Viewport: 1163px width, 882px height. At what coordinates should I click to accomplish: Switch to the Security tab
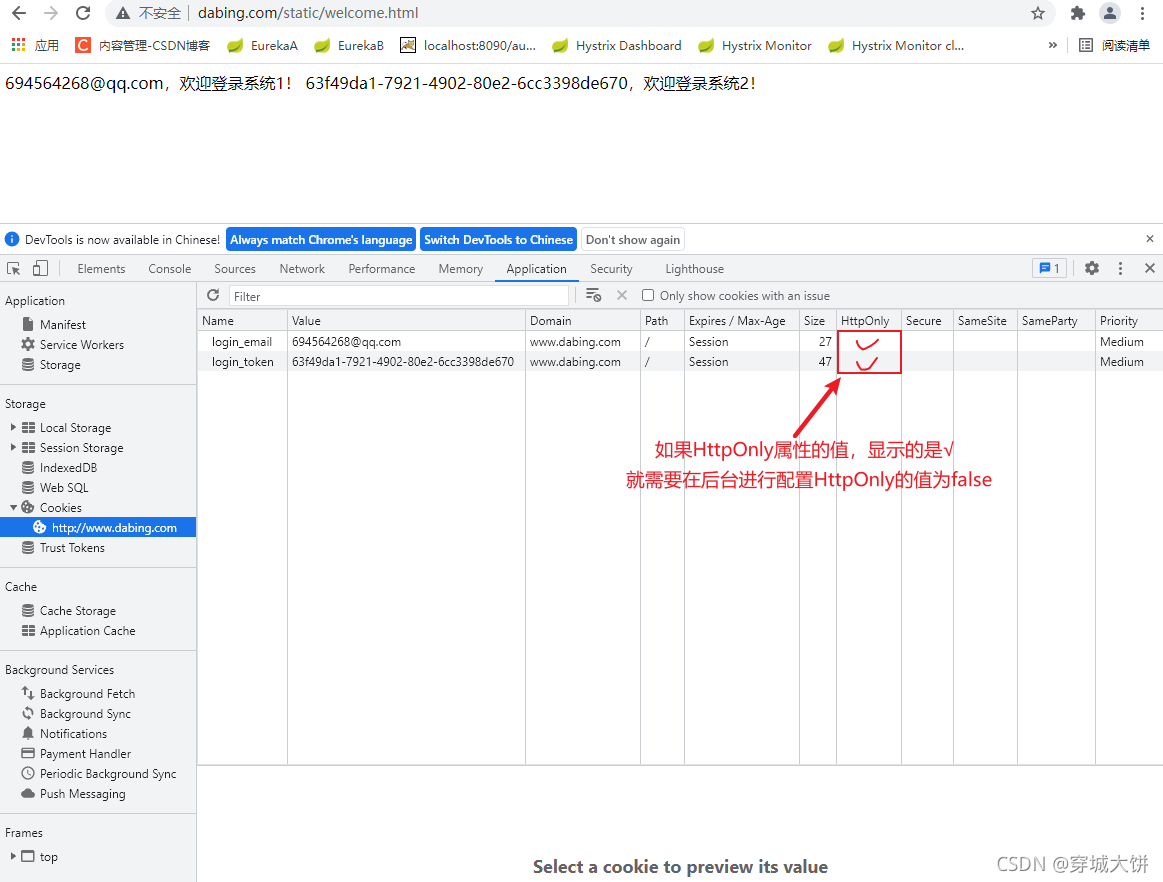tap(611, 269)
